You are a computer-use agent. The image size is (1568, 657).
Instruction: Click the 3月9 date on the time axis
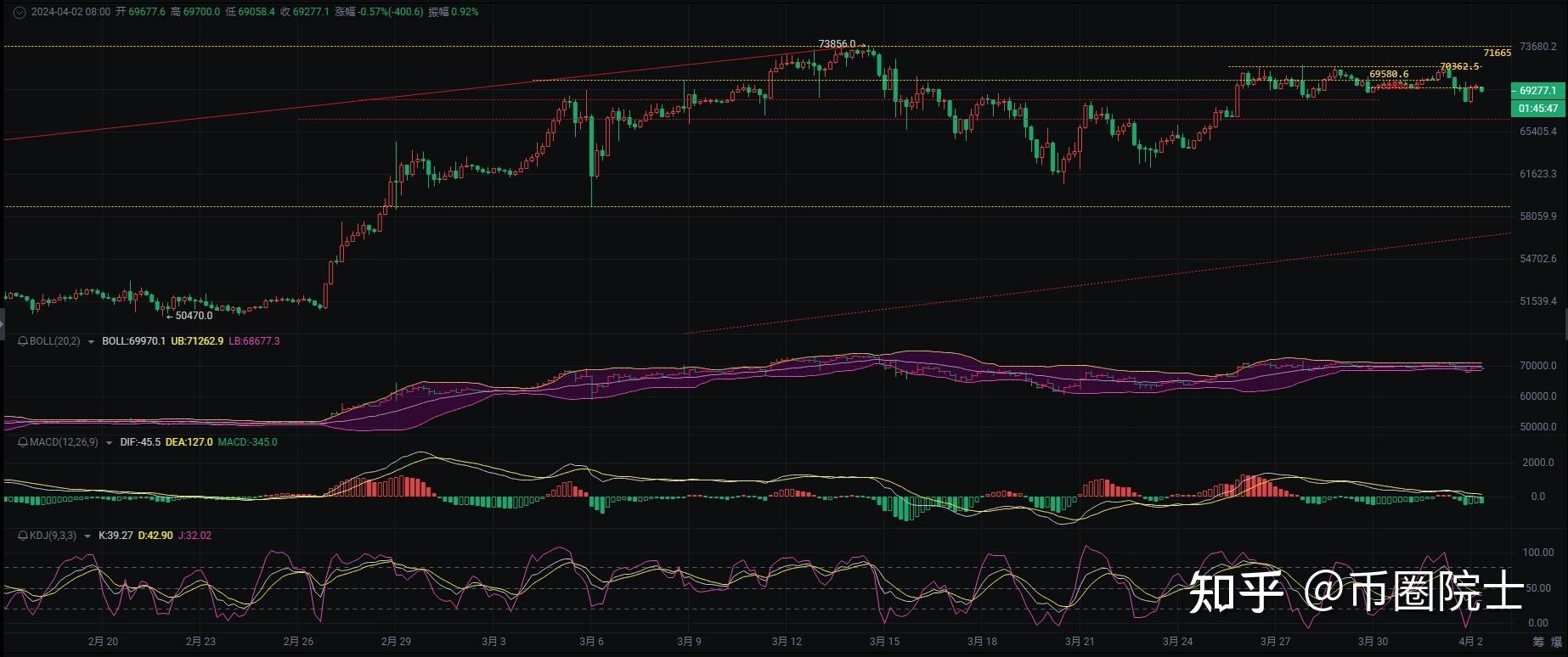689,642
